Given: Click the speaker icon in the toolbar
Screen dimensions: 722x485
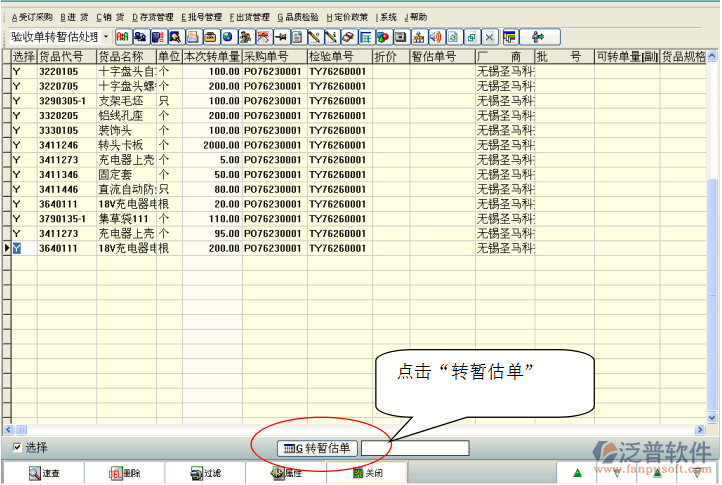Looking at the screenshot, I should tap(435, 37).
